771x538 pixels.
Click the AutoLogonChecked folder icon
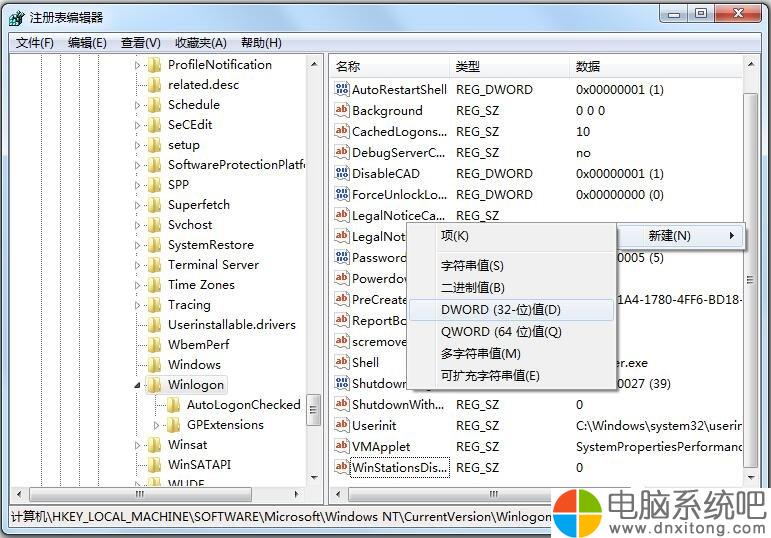[x=173, y=405]
